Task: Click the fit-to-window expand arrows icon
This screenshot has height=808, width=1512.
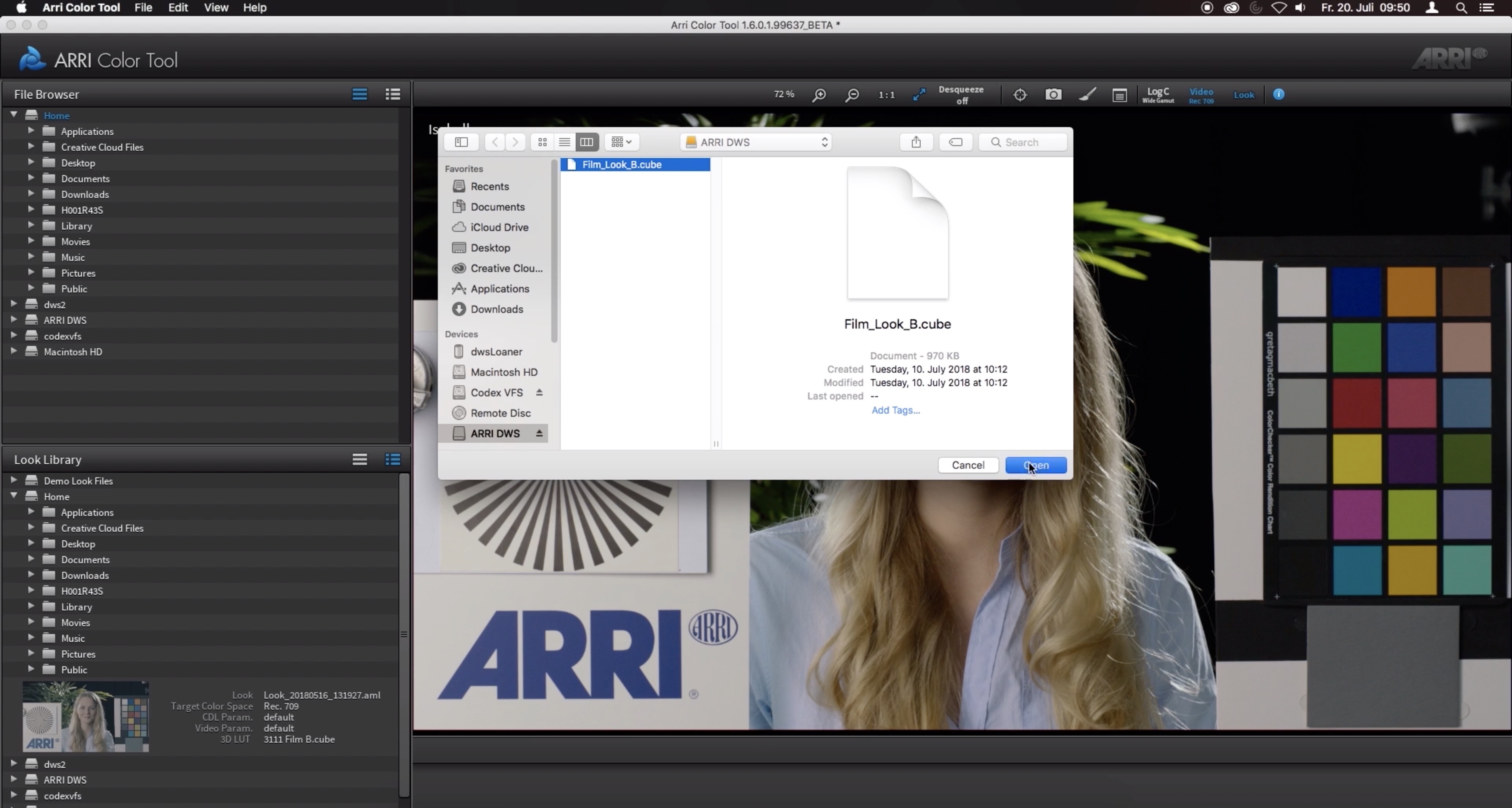Action: 919,94
